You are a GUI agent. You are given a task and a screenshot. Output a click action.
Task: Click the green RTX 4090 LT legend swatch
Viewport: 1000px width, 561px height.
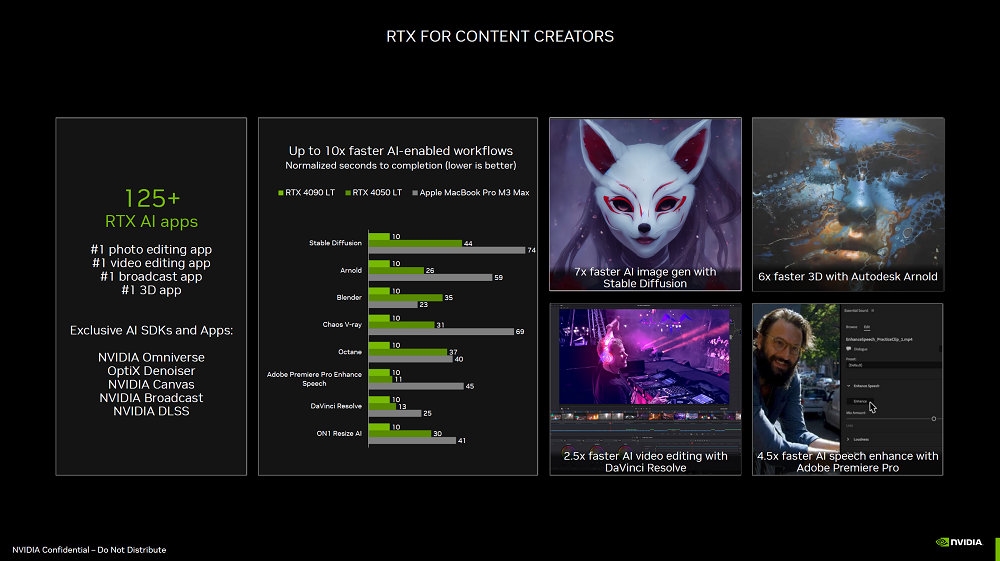point(281,193)
